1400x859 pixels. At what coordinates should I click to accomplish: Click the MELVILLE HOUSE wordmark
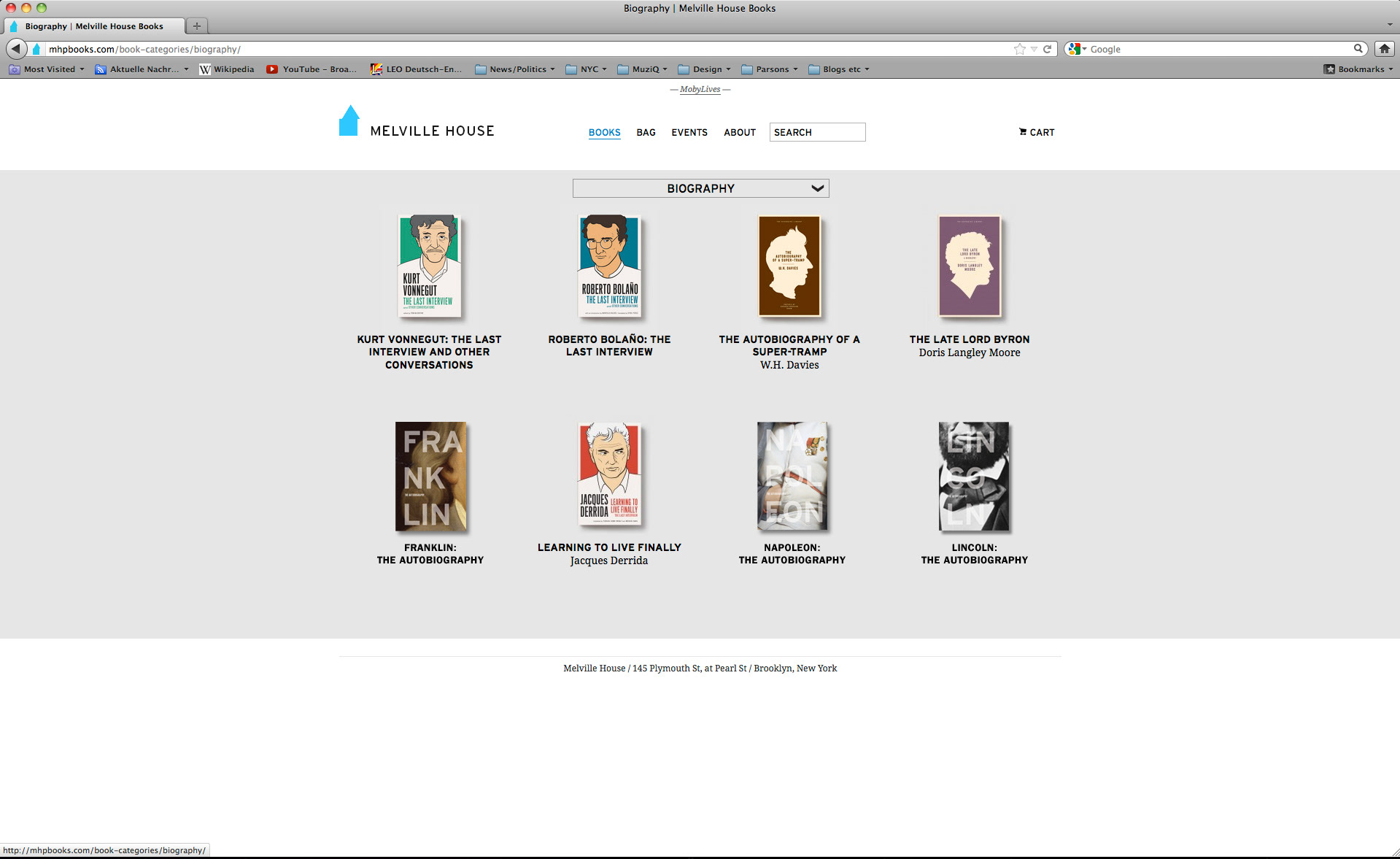click(432, 131)
